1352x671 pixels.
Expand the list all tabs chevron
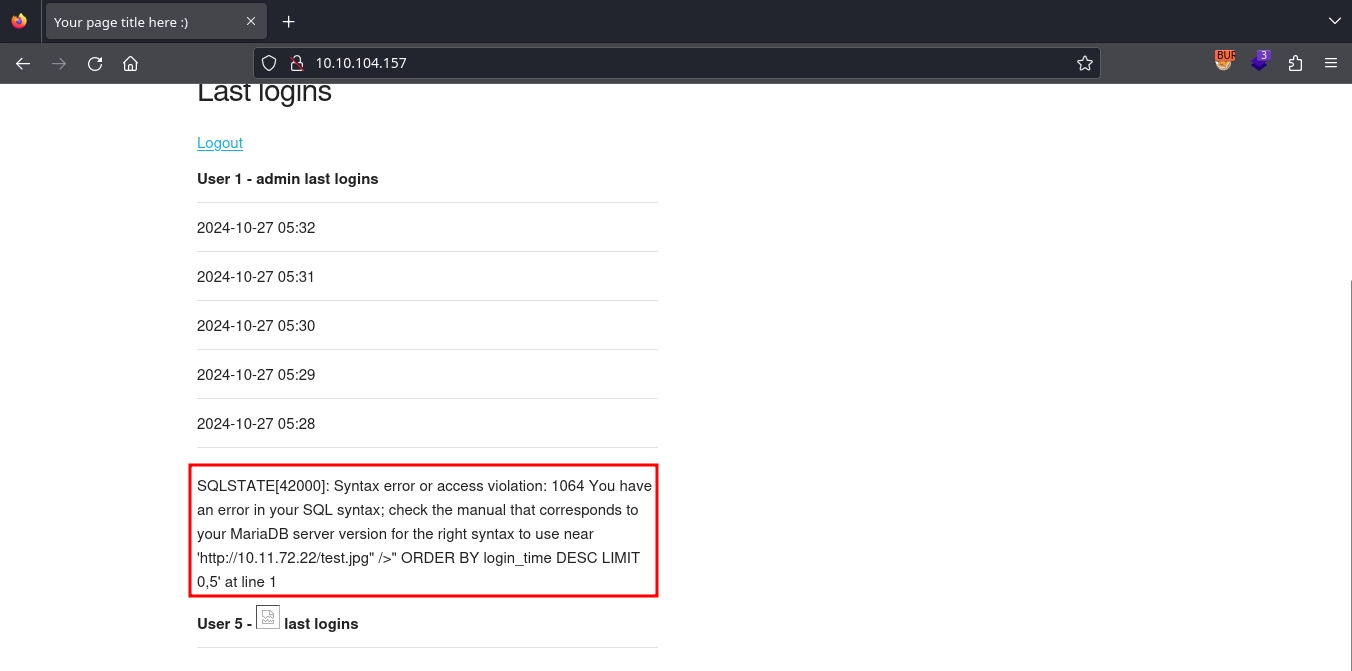[1334, 21]
